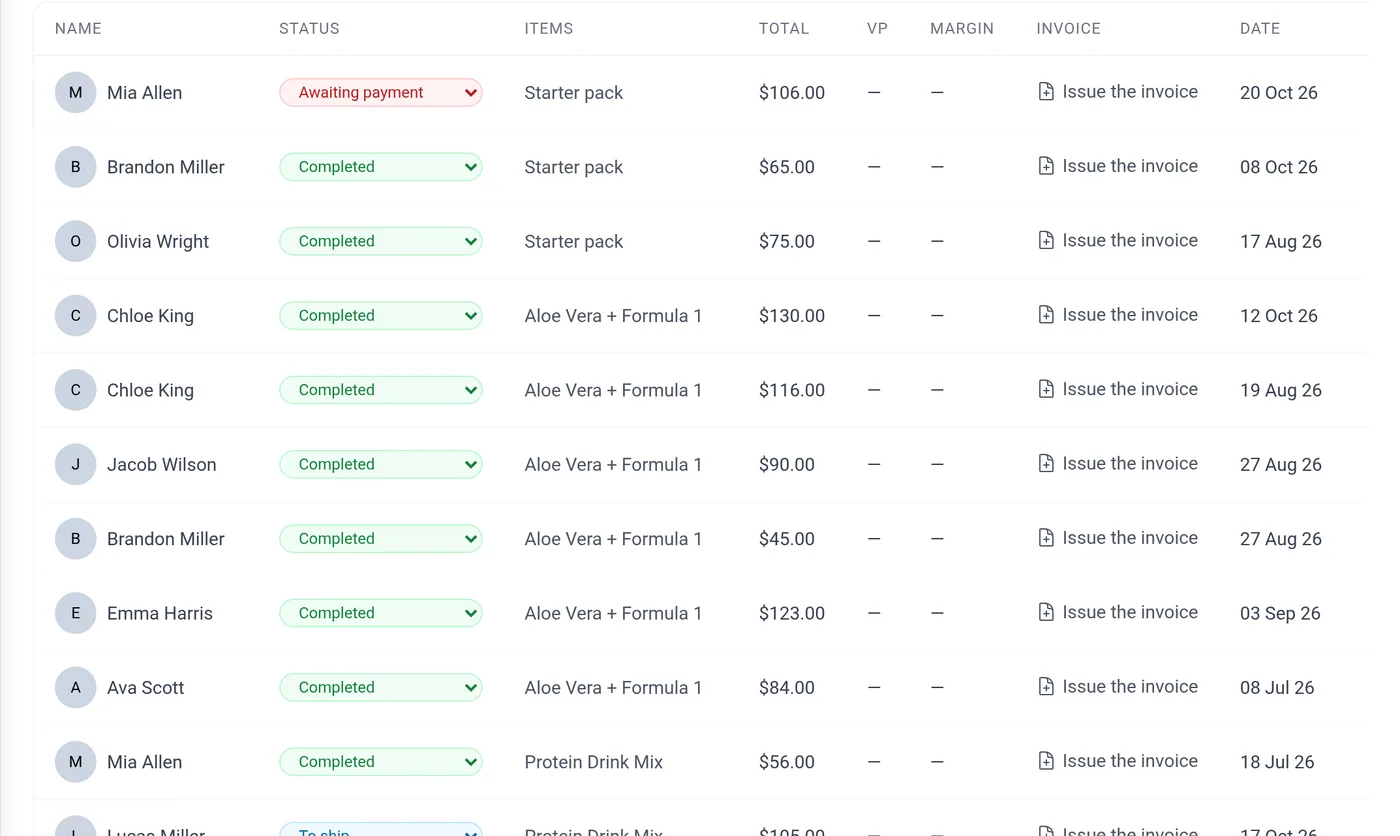Click the B avatar for Brandon Miller's $65.00 order

(75, 167)
